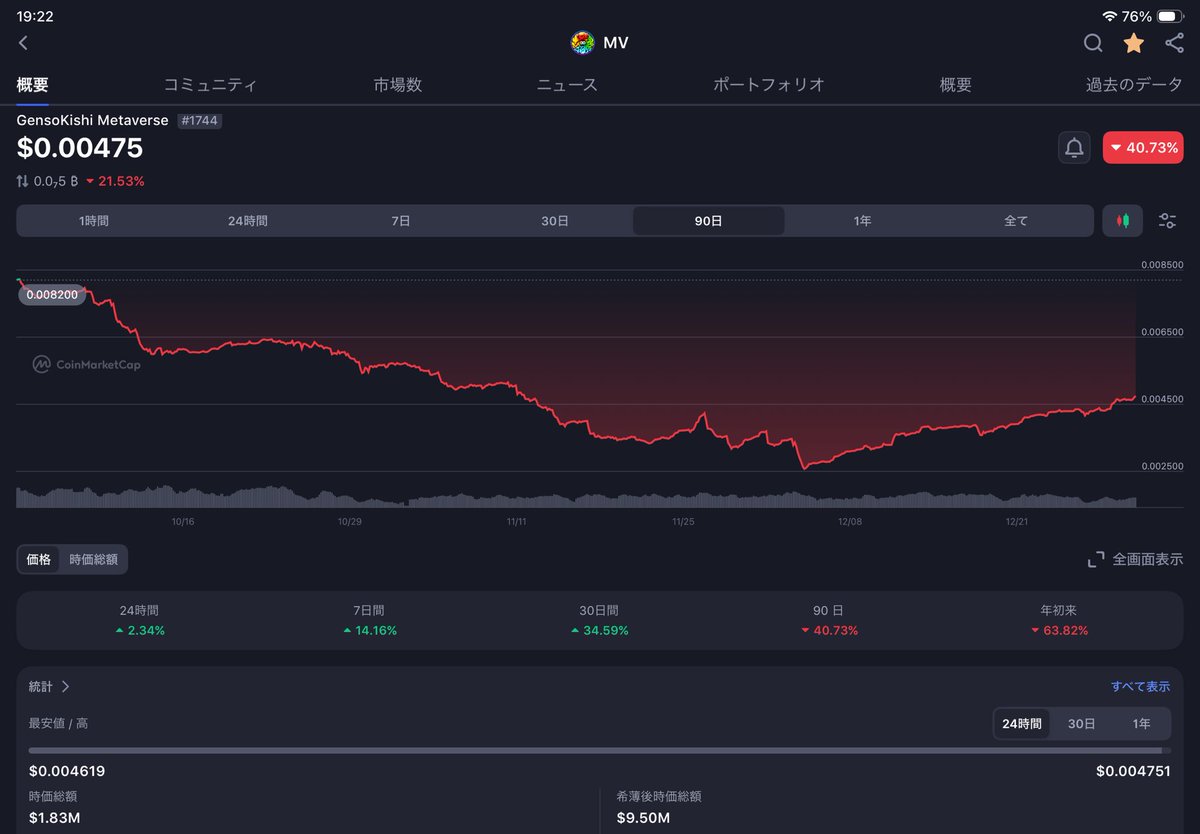Tap the red 40.73% change badge
1200x834 pixels.
[x=1143, y=148]
